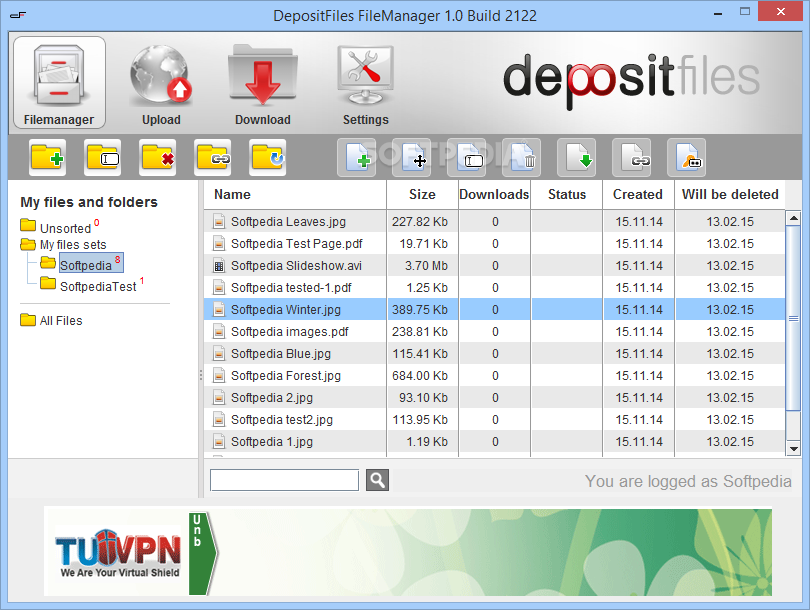
Task: Open the window system menu icon
Action: 18,15
